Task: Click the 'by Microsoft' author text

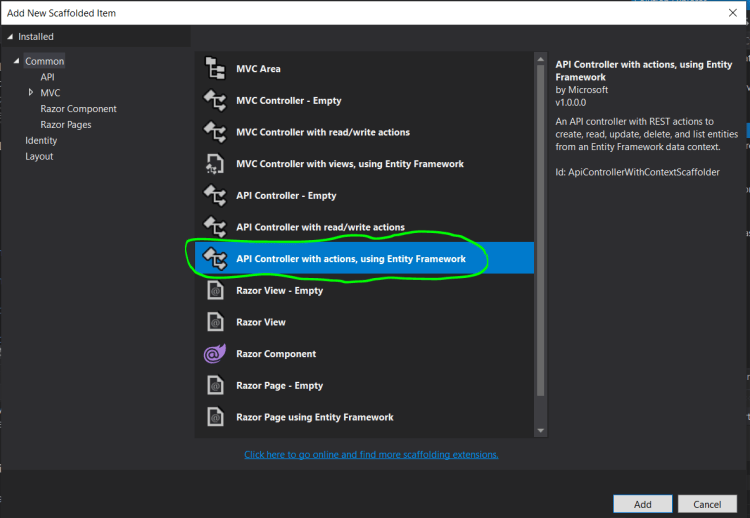Action: coord(582,89)
